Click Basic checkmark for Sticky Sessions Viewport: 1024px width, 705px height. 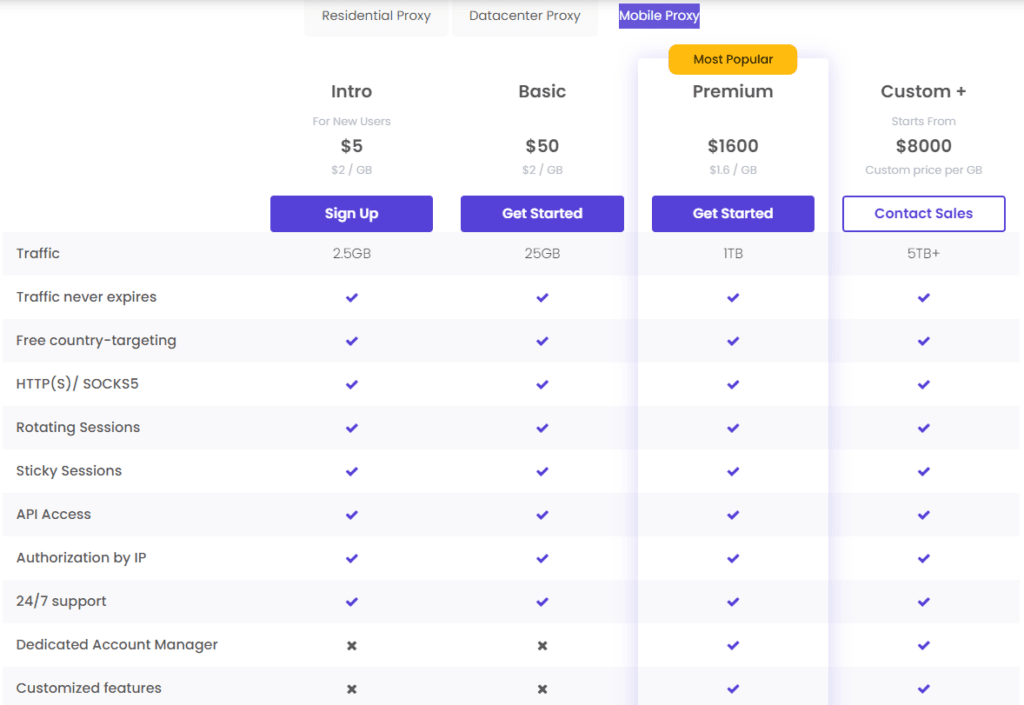pyautogui.click(x=542, y=471)
